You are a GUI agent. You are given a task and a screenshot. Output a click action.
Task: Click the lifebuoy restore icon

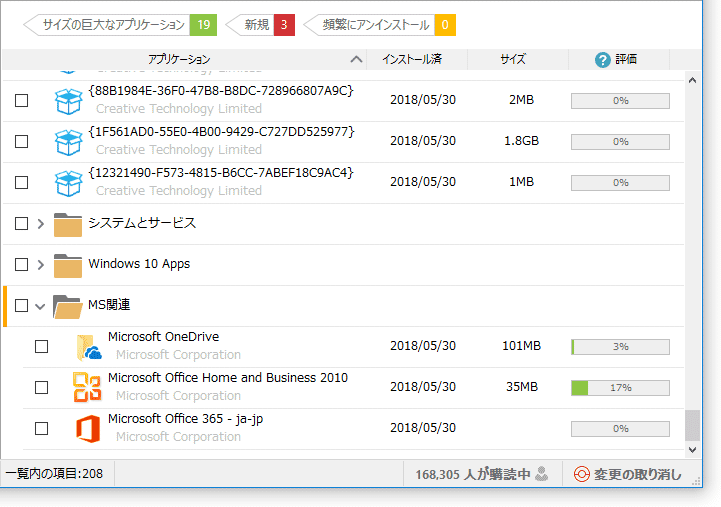(582, 474)
